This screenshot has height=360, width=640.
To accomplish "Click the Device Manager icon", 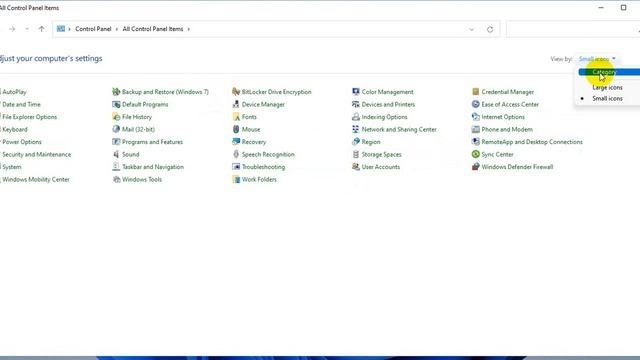I will 236,104.
